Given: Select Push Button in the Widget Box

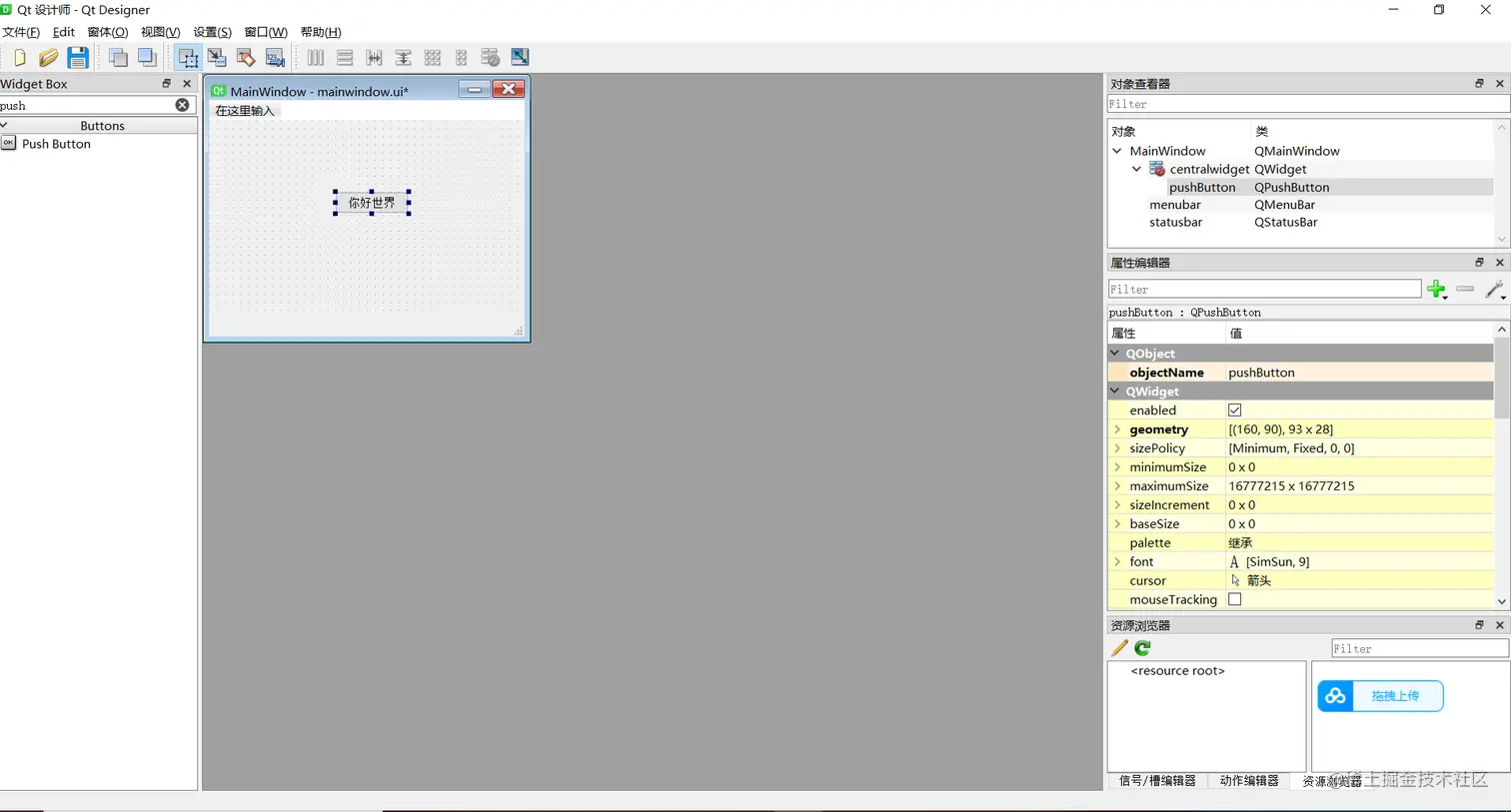Looking at the screenshot, I should coord(56,144).
